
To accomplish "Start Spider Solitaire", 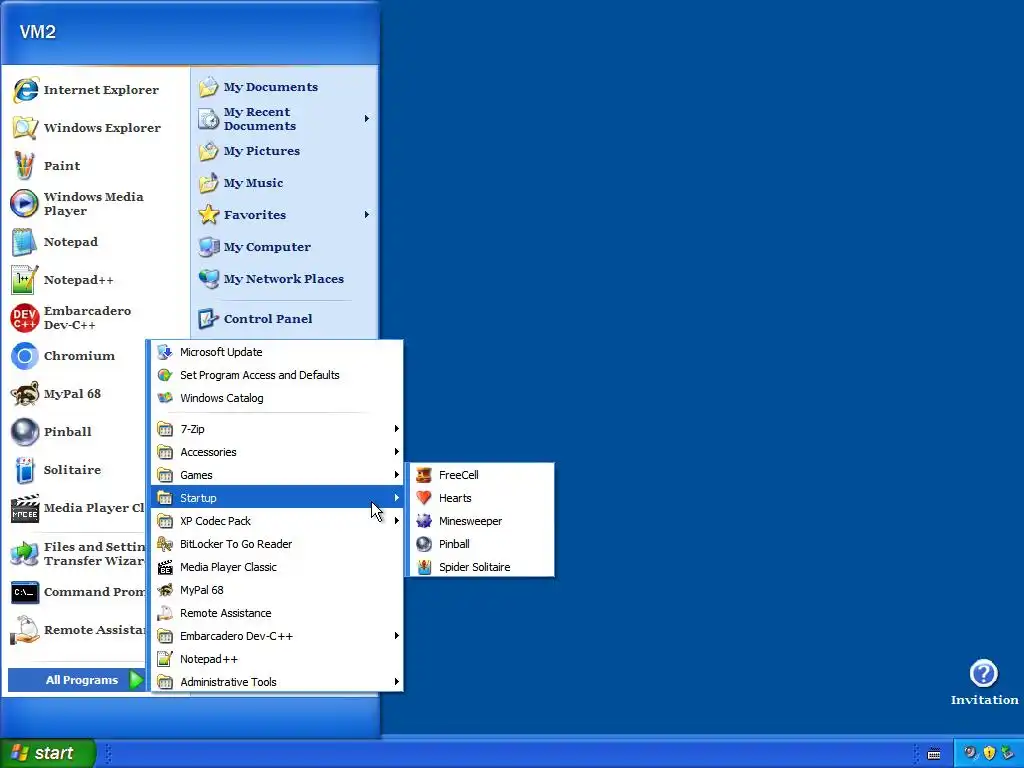I will 481,567.
